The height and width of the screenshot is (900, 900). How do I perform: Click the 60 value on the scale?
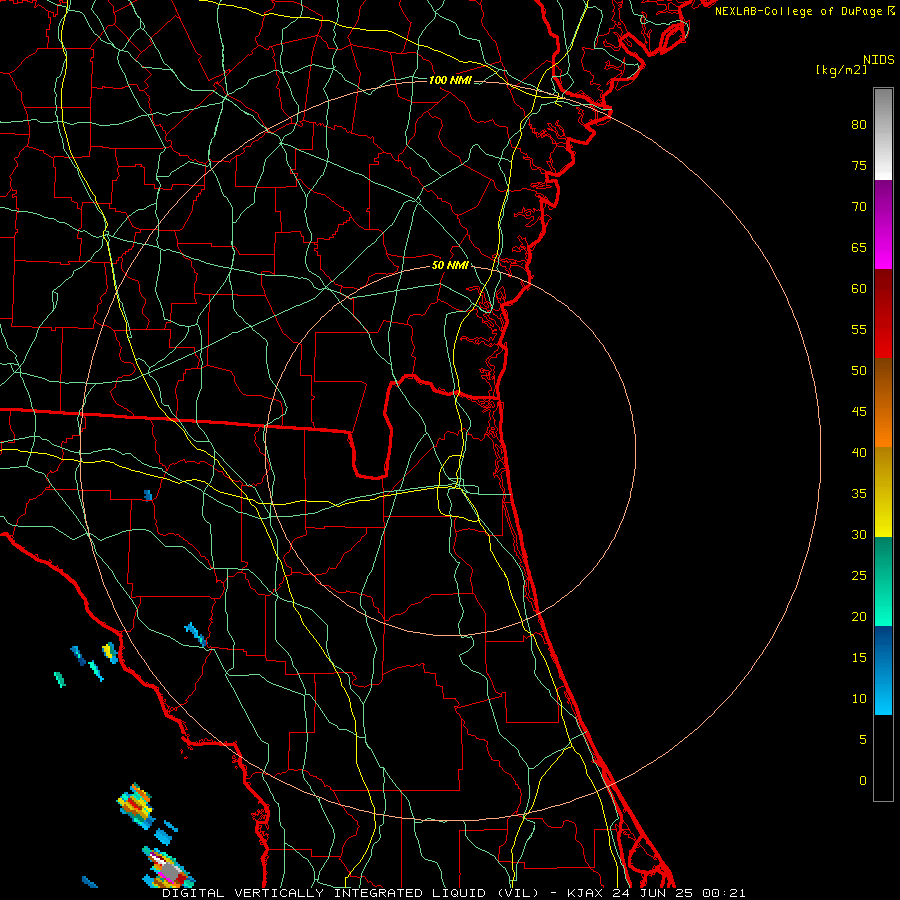point(859,289)
